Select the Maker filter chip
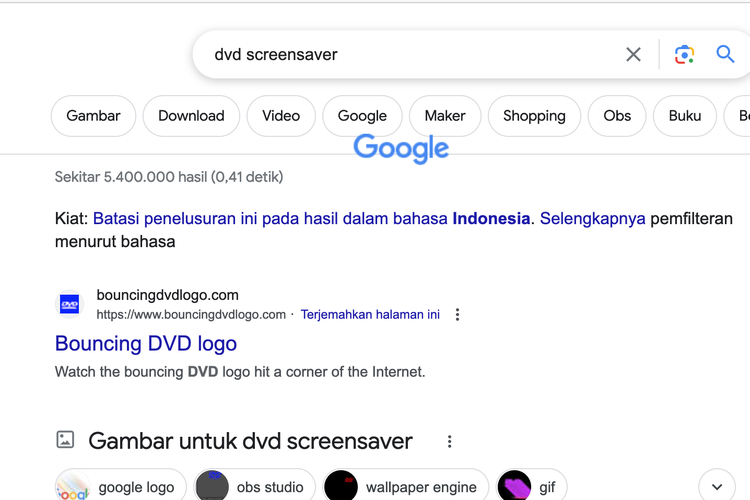This screenshot has width=750, height=500. pyautogui.click(x=445, y=116)
